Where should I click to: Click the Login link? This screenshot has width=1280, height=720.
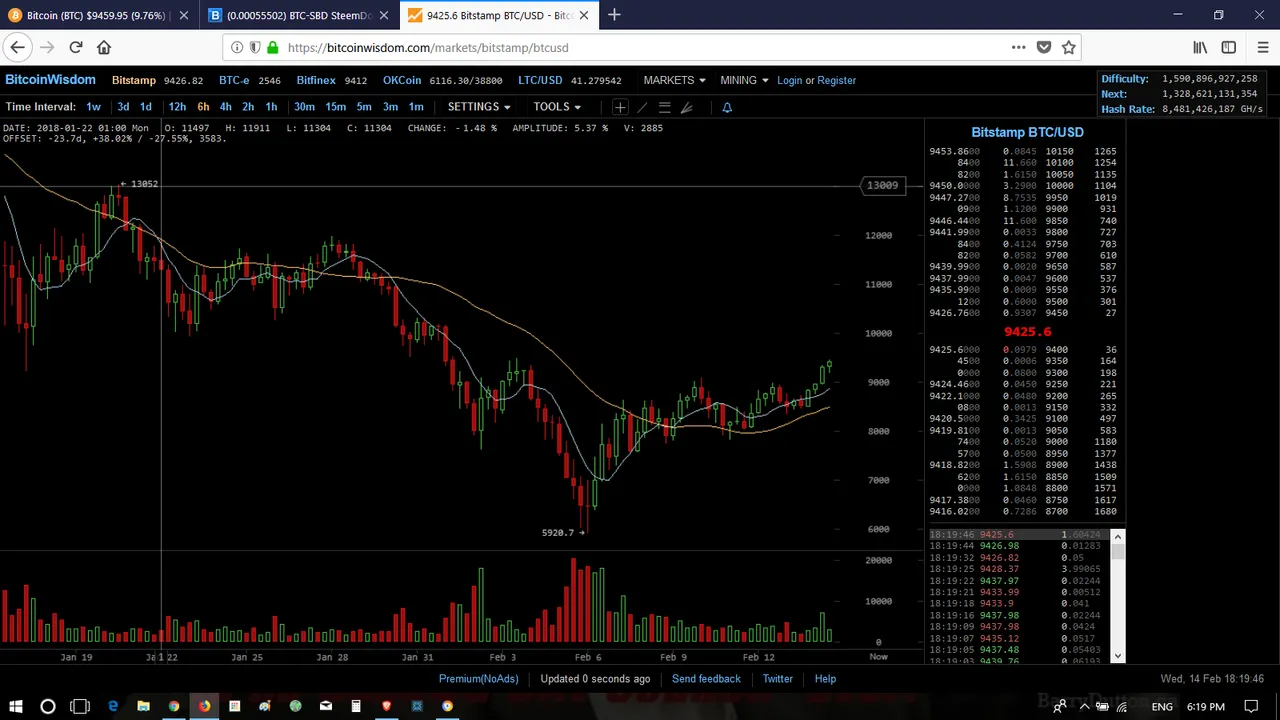pos(789,80)
